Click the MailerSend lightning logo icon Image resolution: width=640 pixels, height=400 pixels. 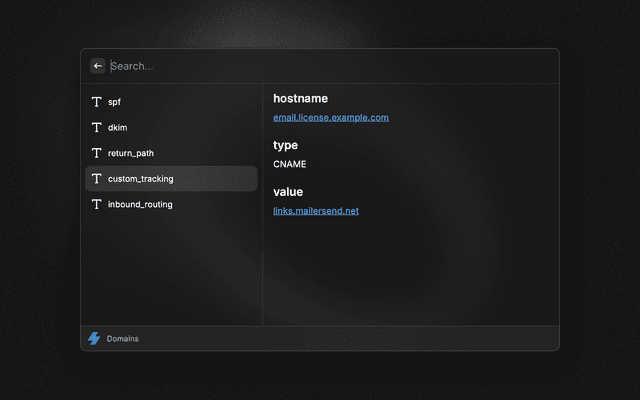pos(94,339)
